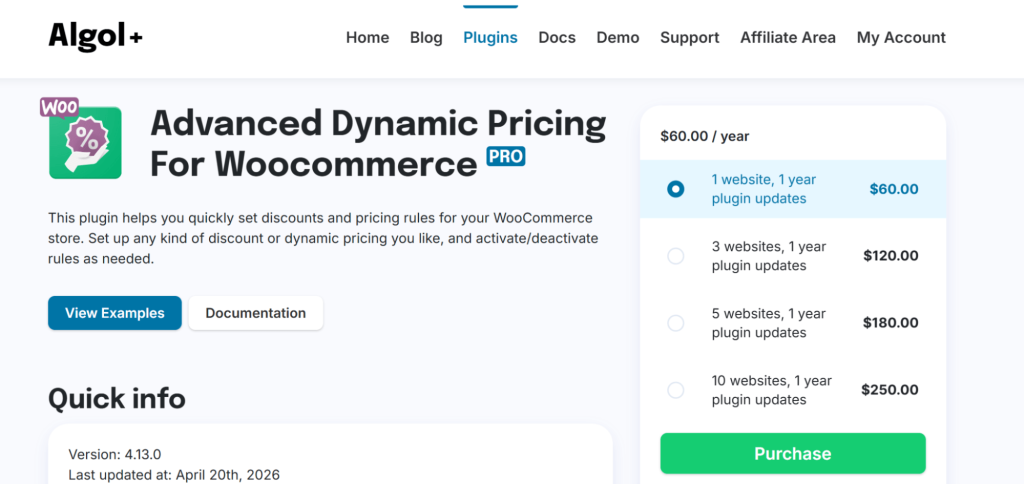Click the Woo plugin product icon
The height and width of the screenshot is (484, 1024).
tap(82, 138)
